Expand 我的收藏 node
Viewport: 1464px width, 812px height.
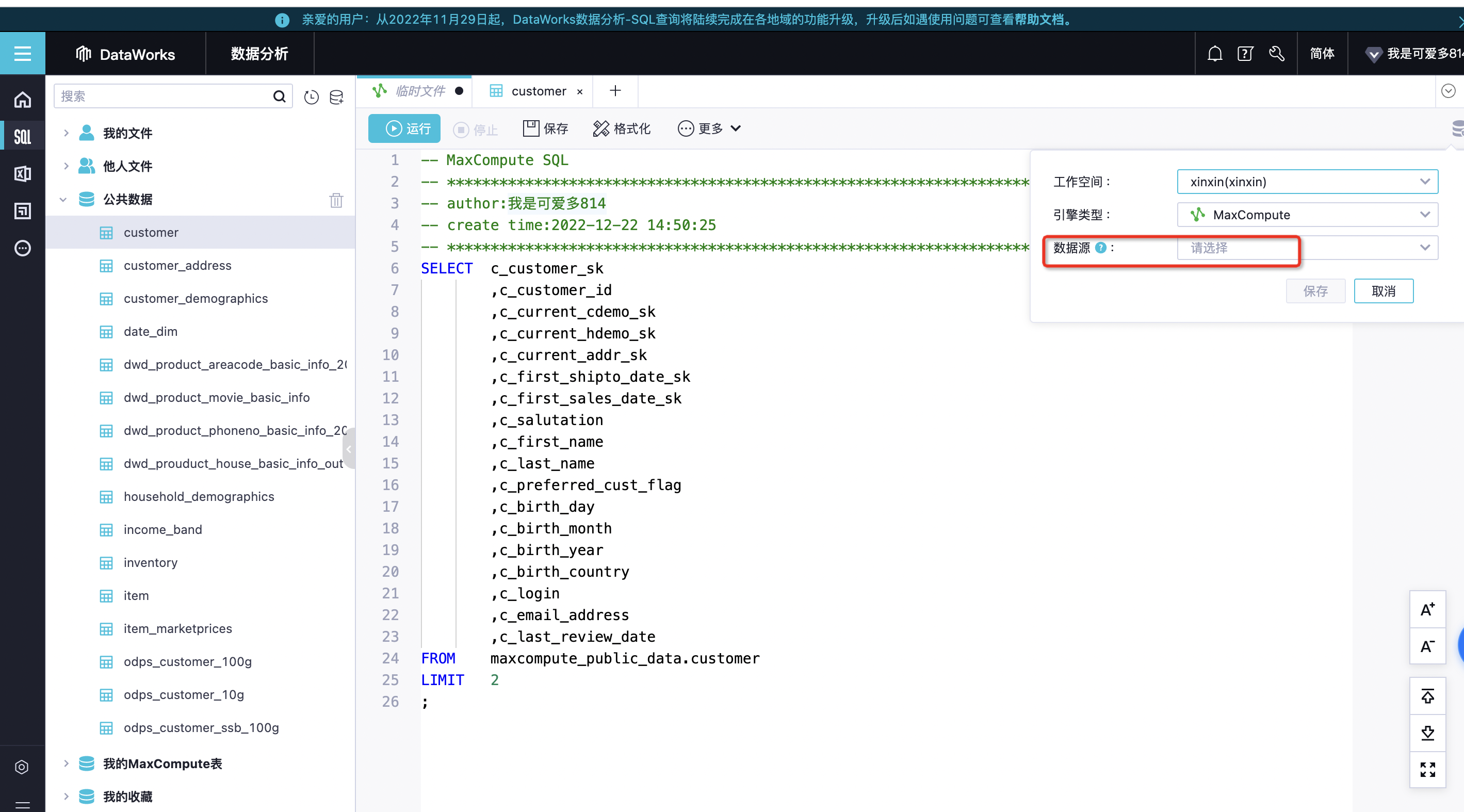(66, 796)
